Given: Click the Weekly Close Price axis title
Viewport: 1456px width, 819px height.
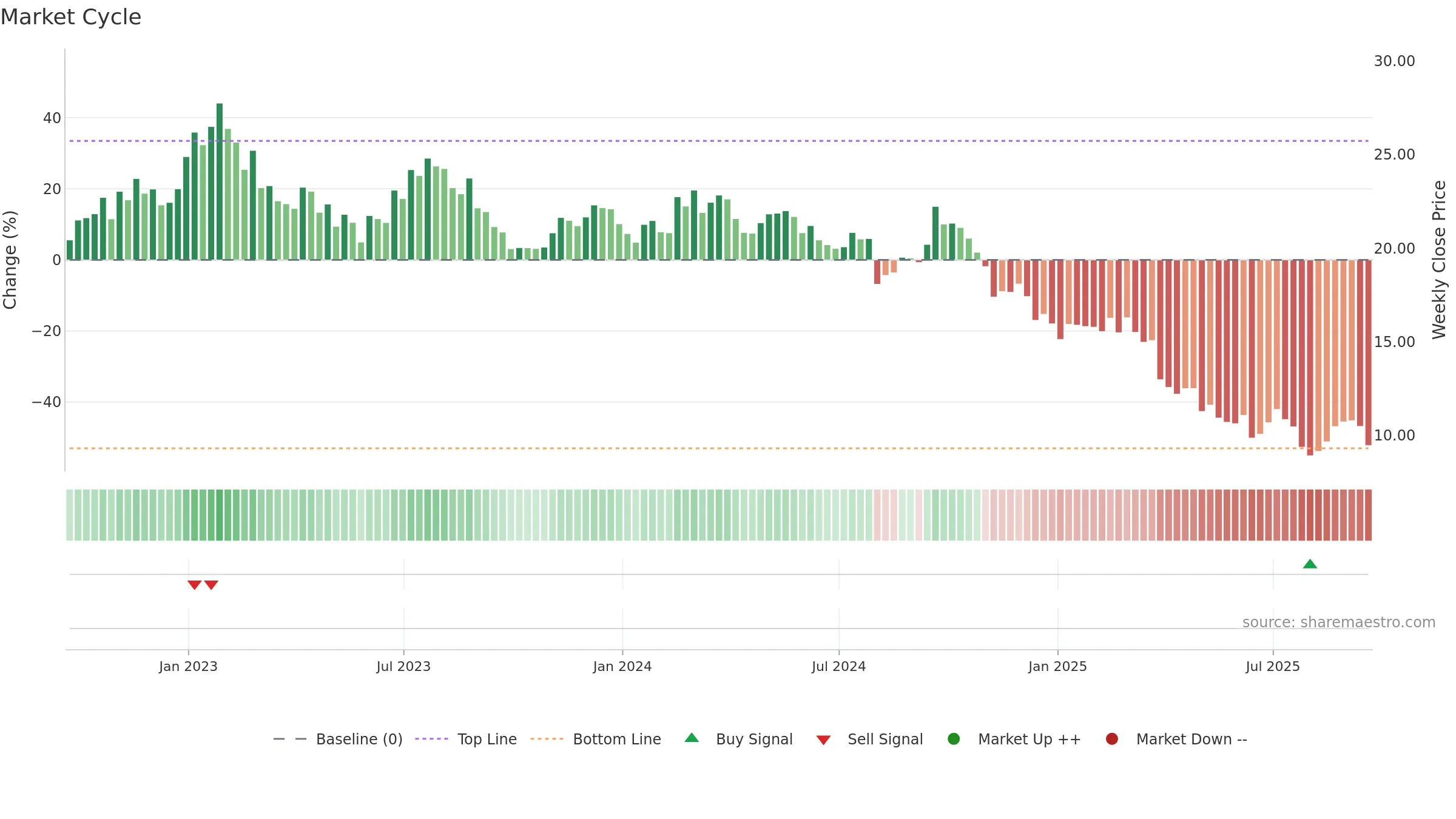Looking at the screenshot, I should (1439, 260).
